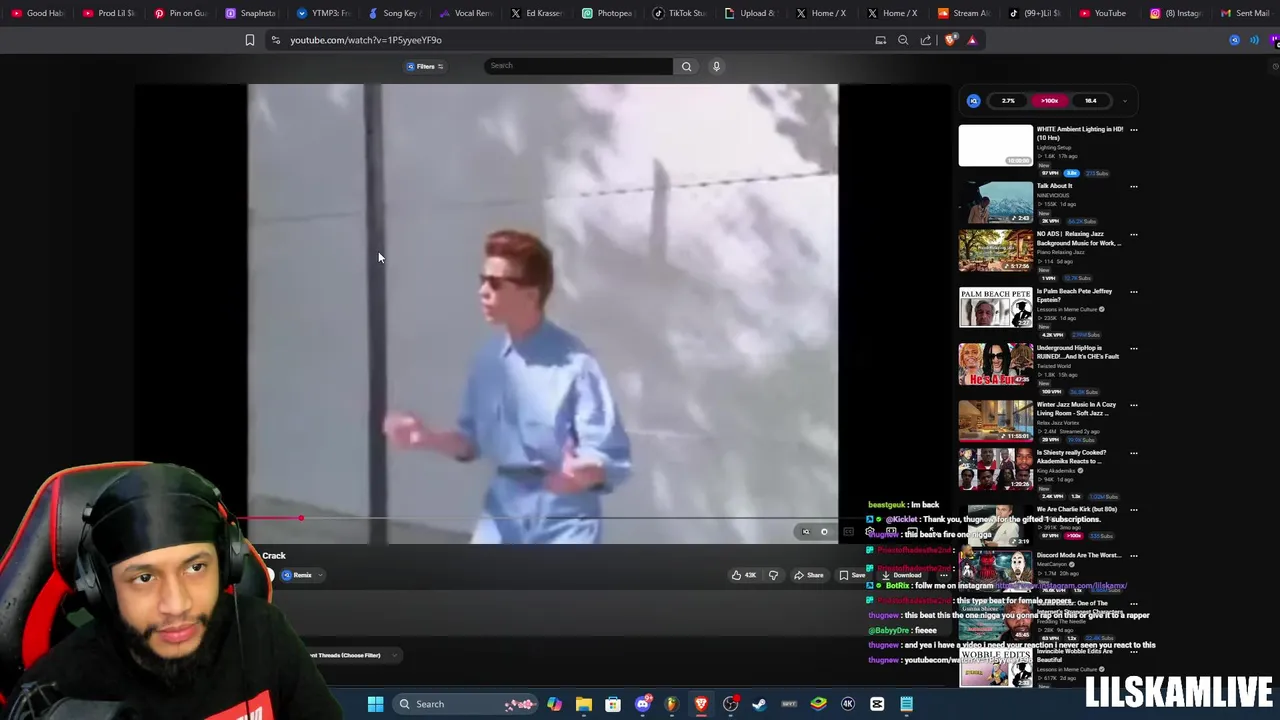Screen dimensions: 1280x720
Task: Click the Is Shiesty really Cooked video title
Action: pyautogui.click(x=1071, y=457)
